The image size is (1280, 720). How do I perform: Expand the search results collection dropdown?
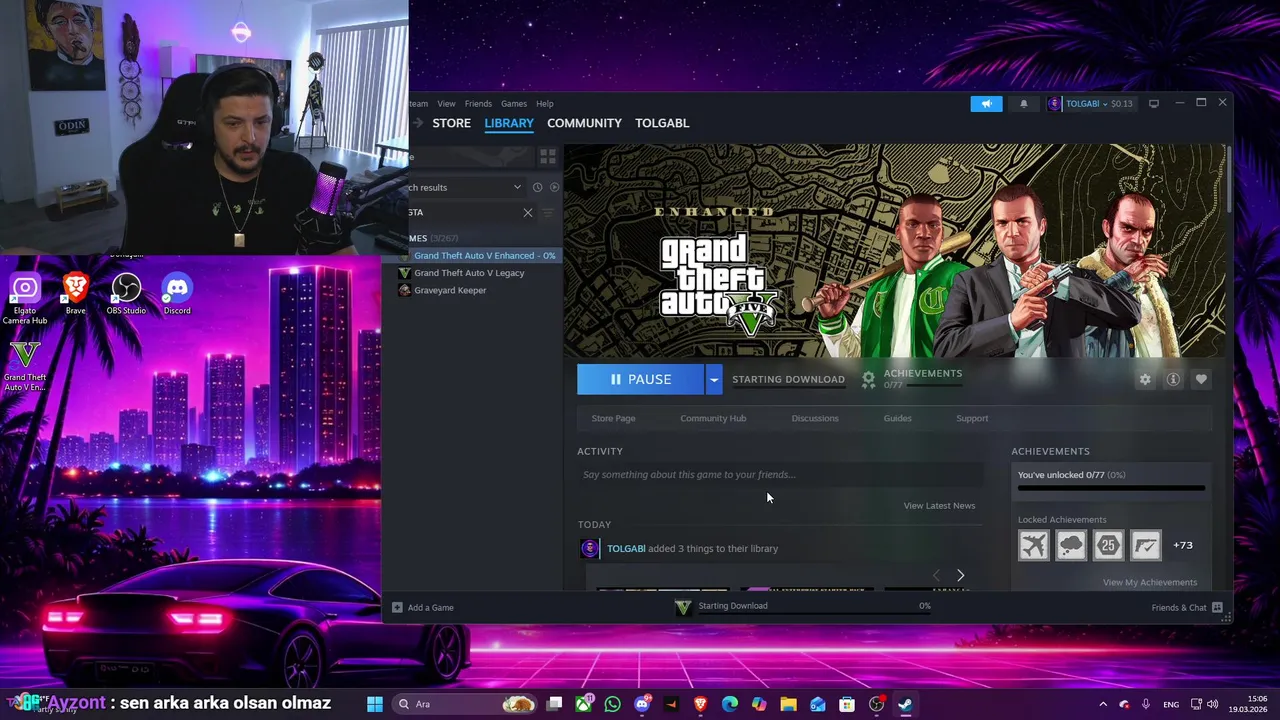click(517, 187)
